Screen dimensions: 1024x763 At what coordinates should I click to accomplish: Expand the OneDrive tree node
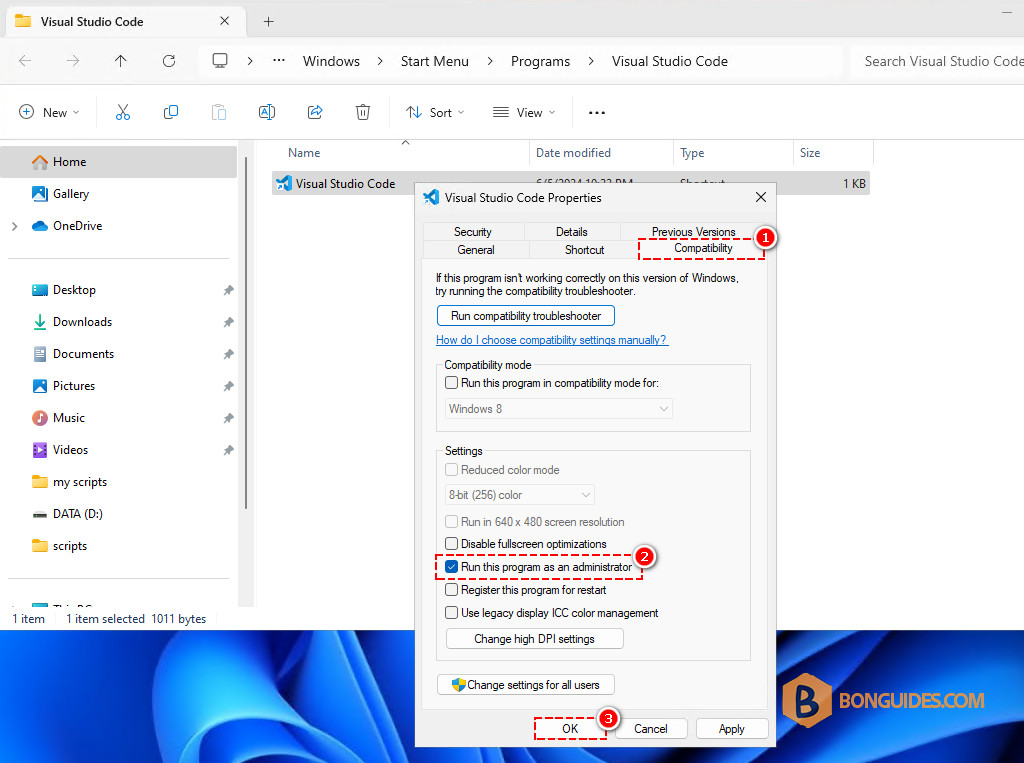(15, 226)
